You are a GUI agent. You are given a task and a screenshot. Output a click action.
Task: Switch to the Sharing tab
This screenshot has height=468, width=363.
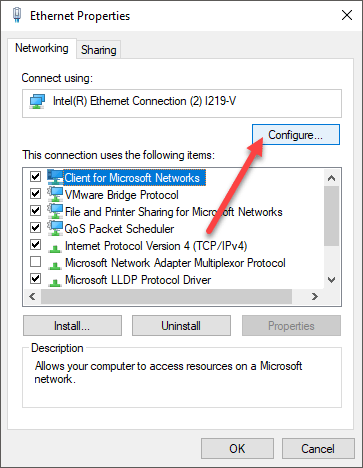(x=99, y=50)
